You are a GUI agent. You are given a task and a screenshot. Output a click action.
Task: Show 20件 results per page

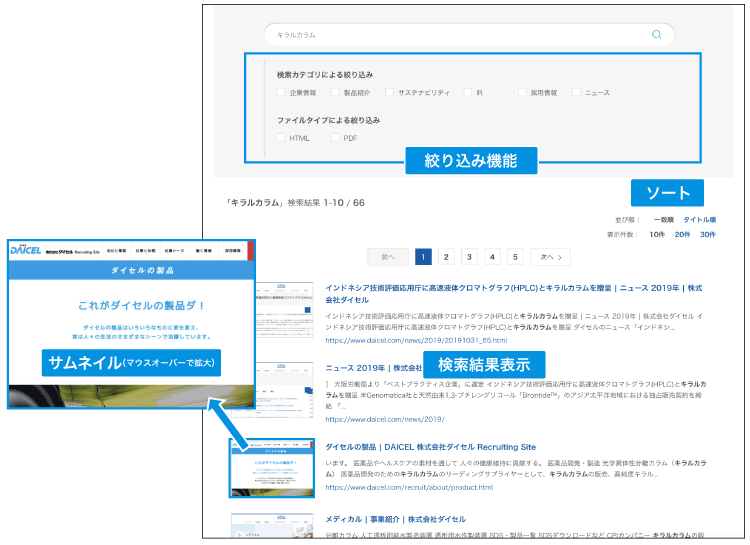click(682, 234)
